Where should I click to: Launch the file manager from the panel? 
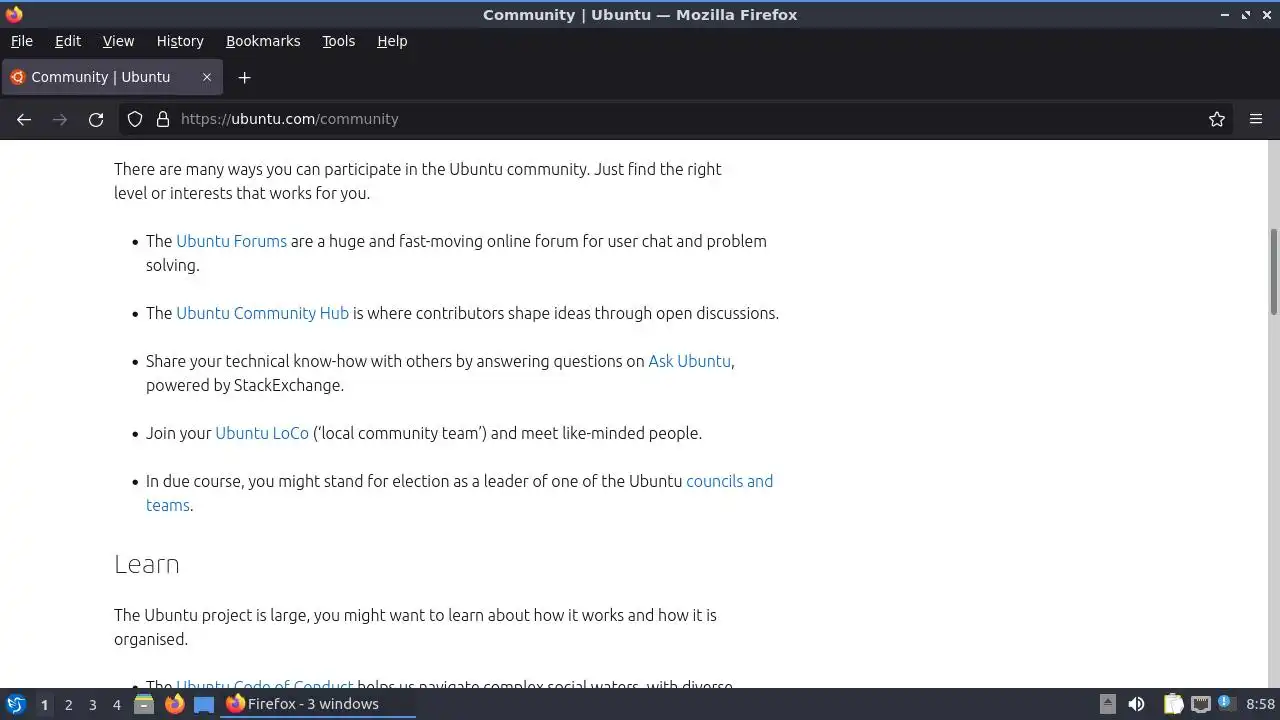click(144, 704)
